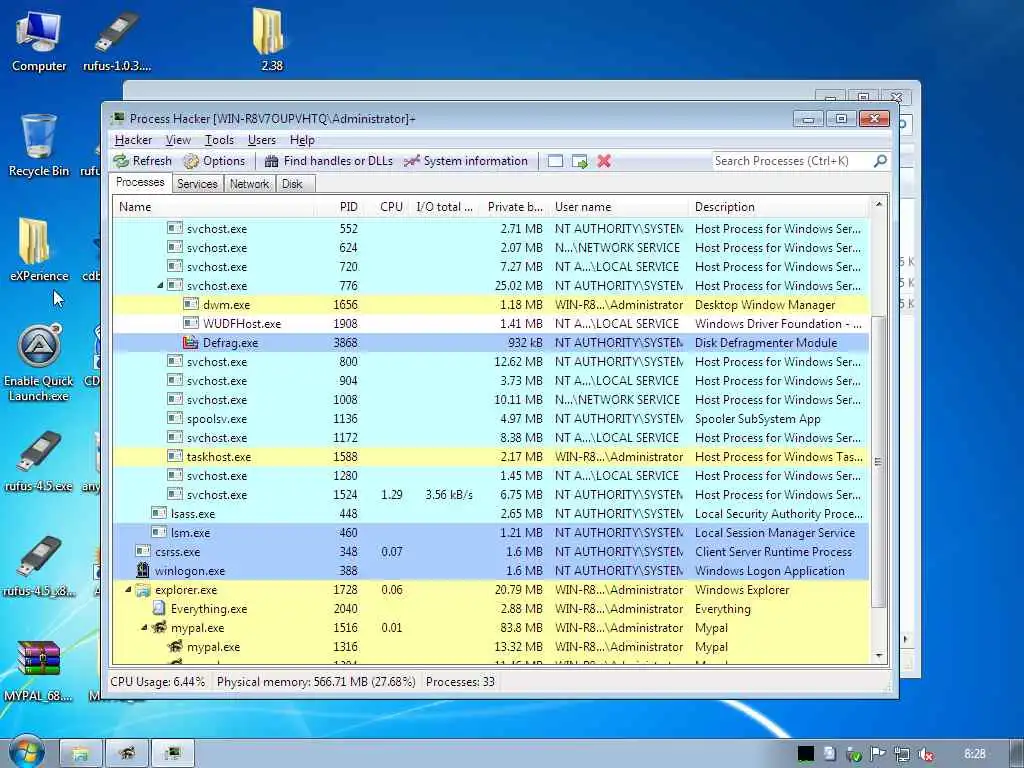Select the MYPAL_68 archive icon
1024x768 pixels.
(39, 671)
